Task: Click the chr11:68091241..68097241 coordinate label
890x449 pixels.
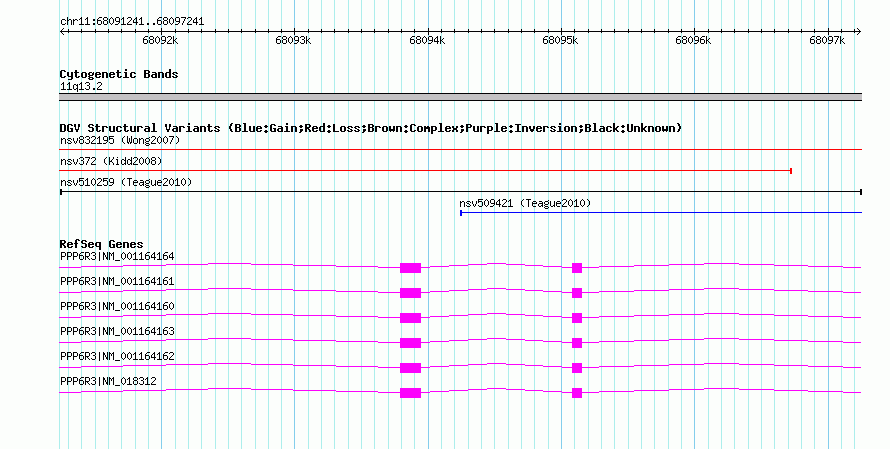Action: tap(132, 22)
